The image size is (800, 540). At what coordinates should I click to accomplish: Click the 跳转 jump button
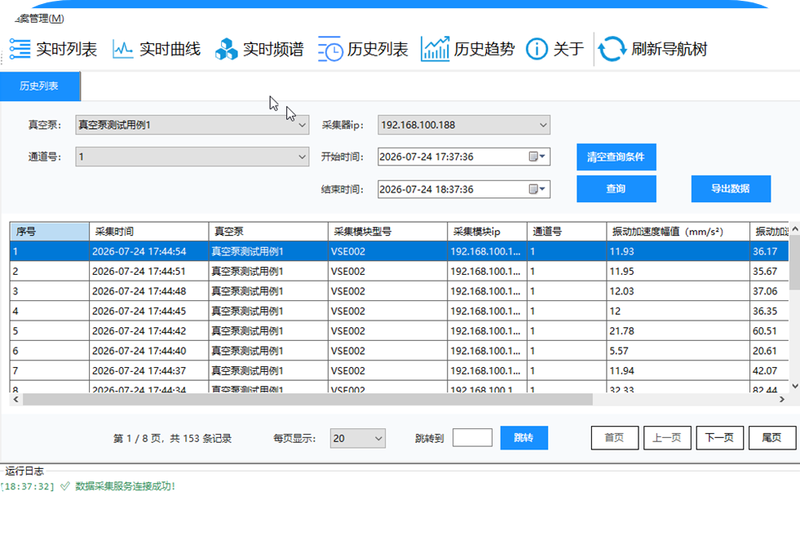[x=524, y=438]
